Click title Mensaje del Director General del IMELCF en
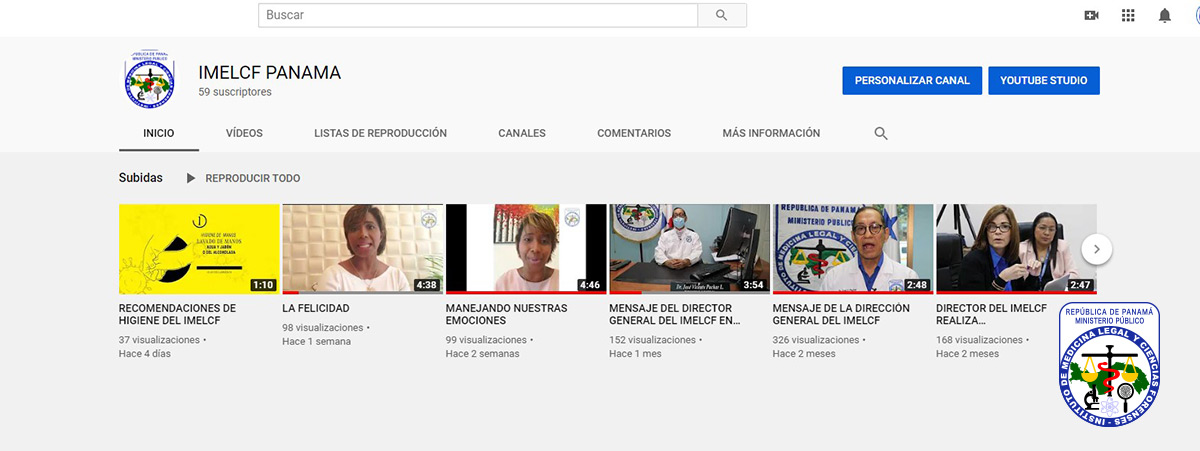Image resolution: width=1200 pixels, height=451 pixels. 675,315
